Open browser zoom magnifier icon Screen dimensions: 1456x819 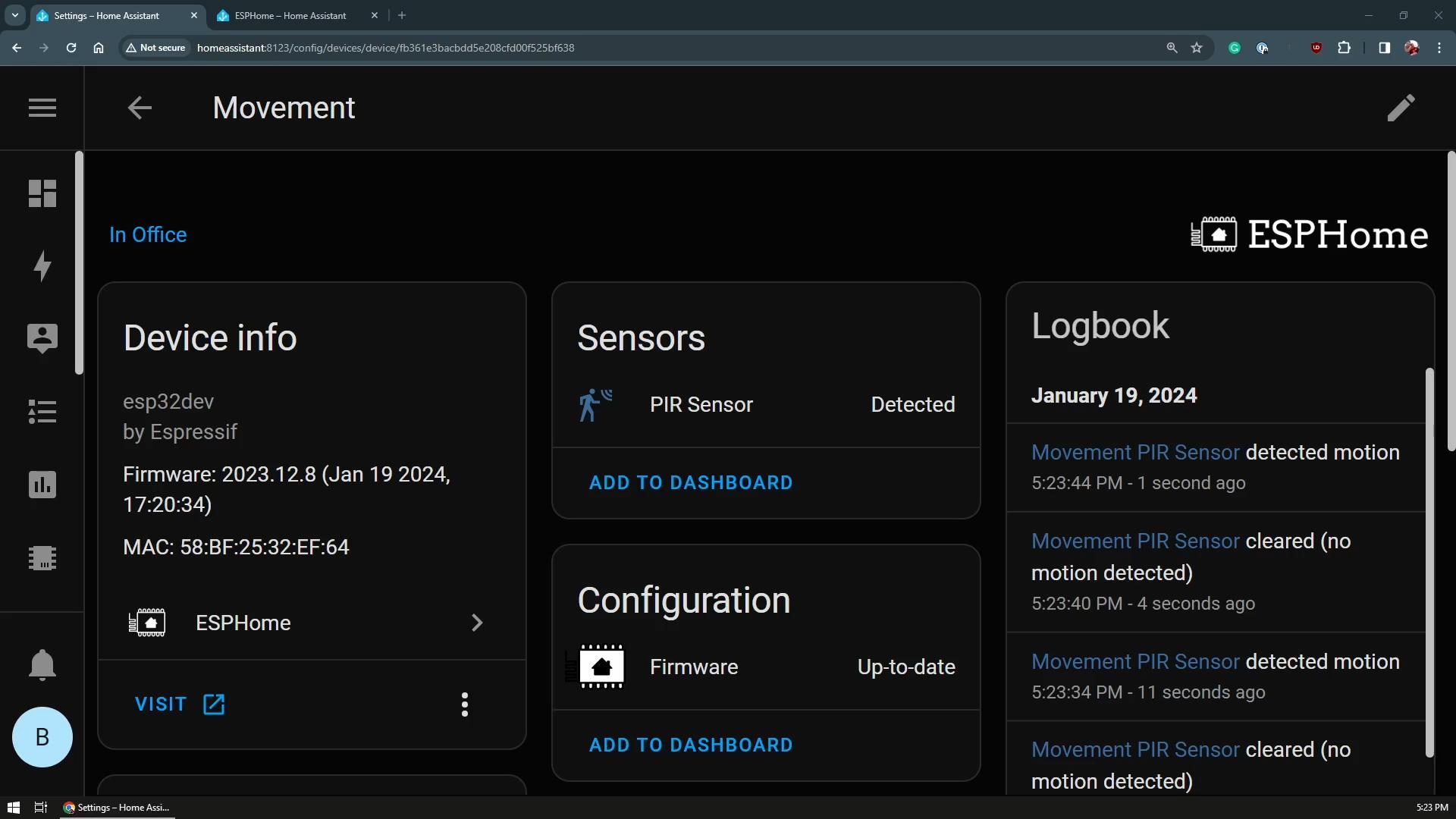1172,48
